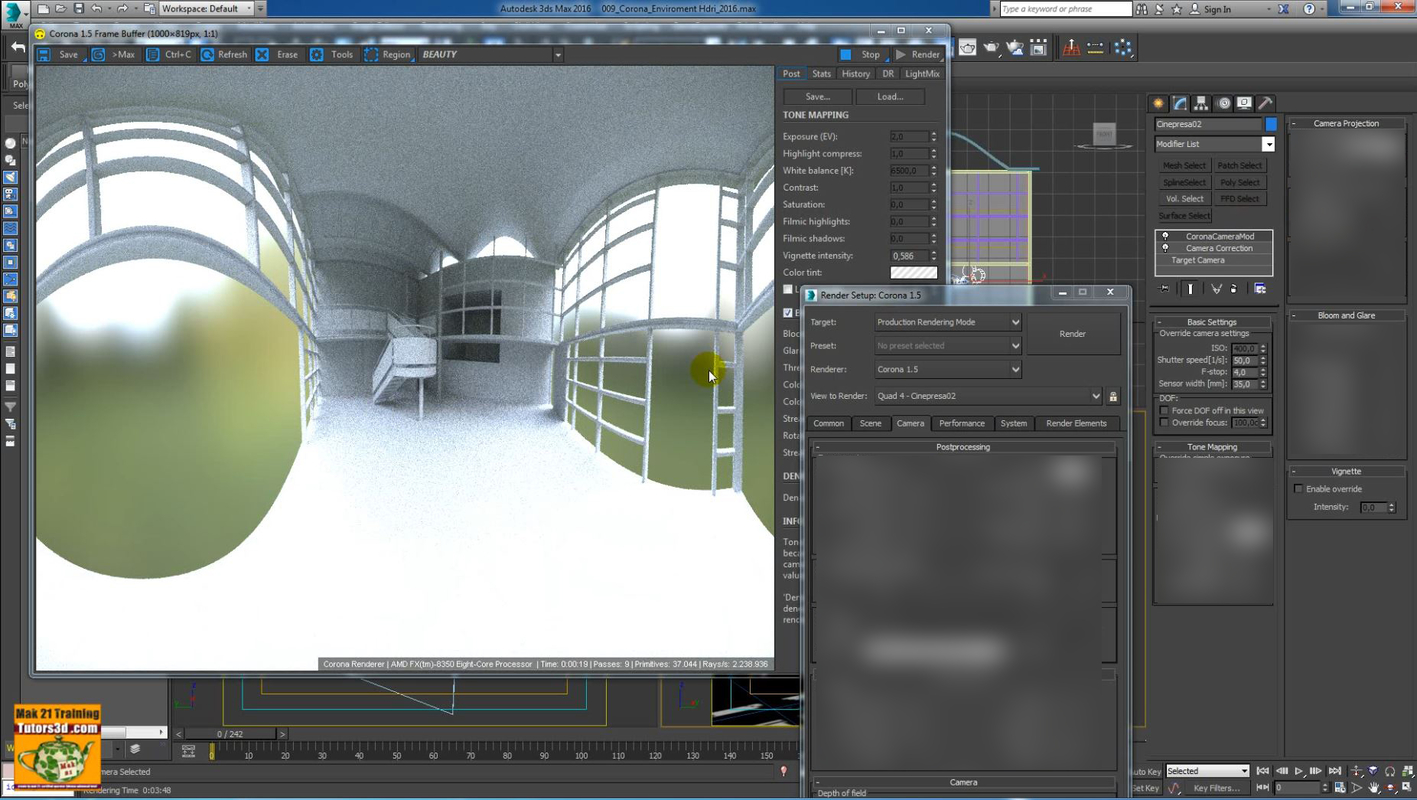
Task: Click the Erase icon in the frame buffer toolbar
Action: tap(262, 54)
